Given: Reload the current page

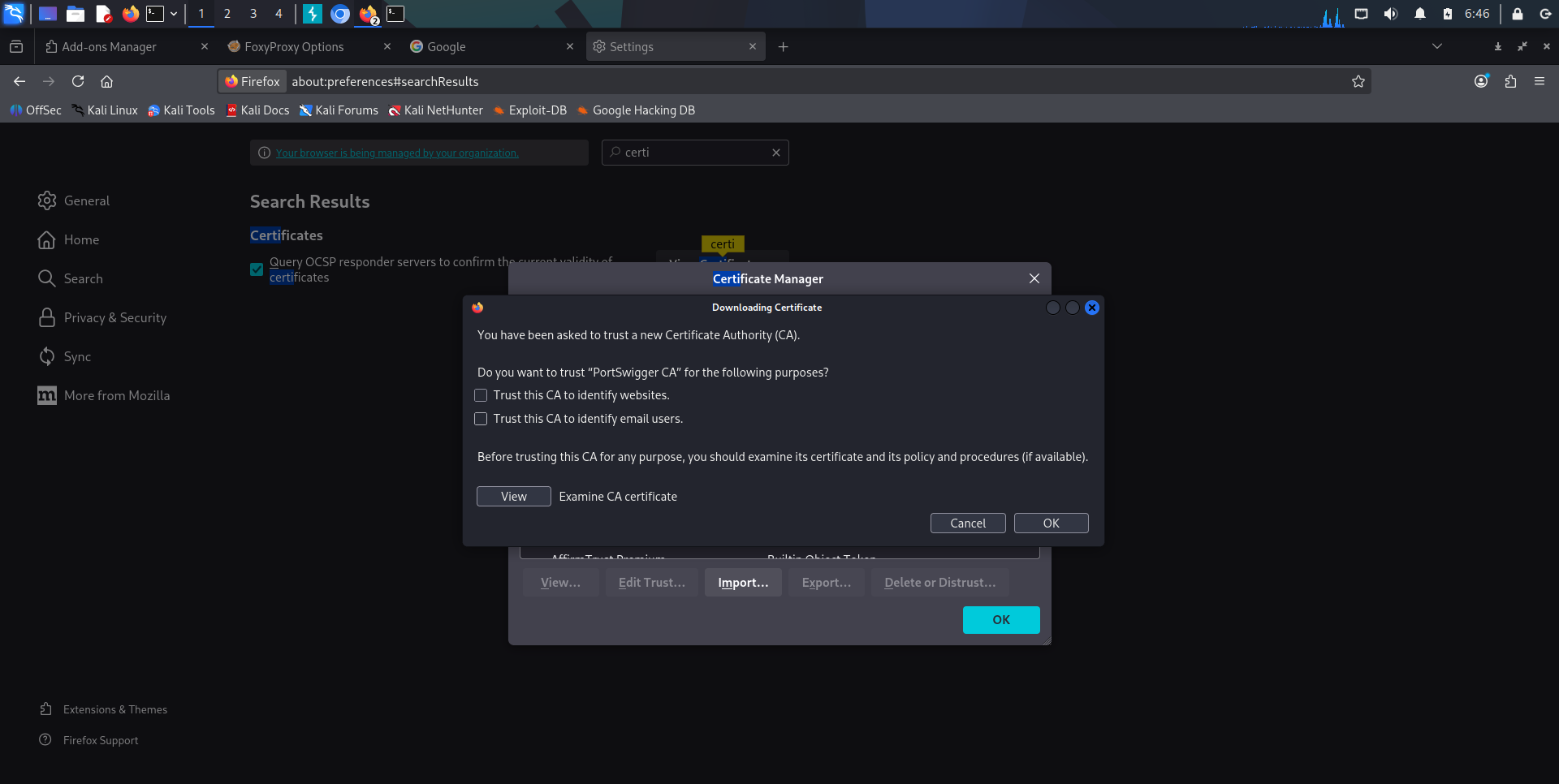Looking at the screenshot, I should pos(78,81).
